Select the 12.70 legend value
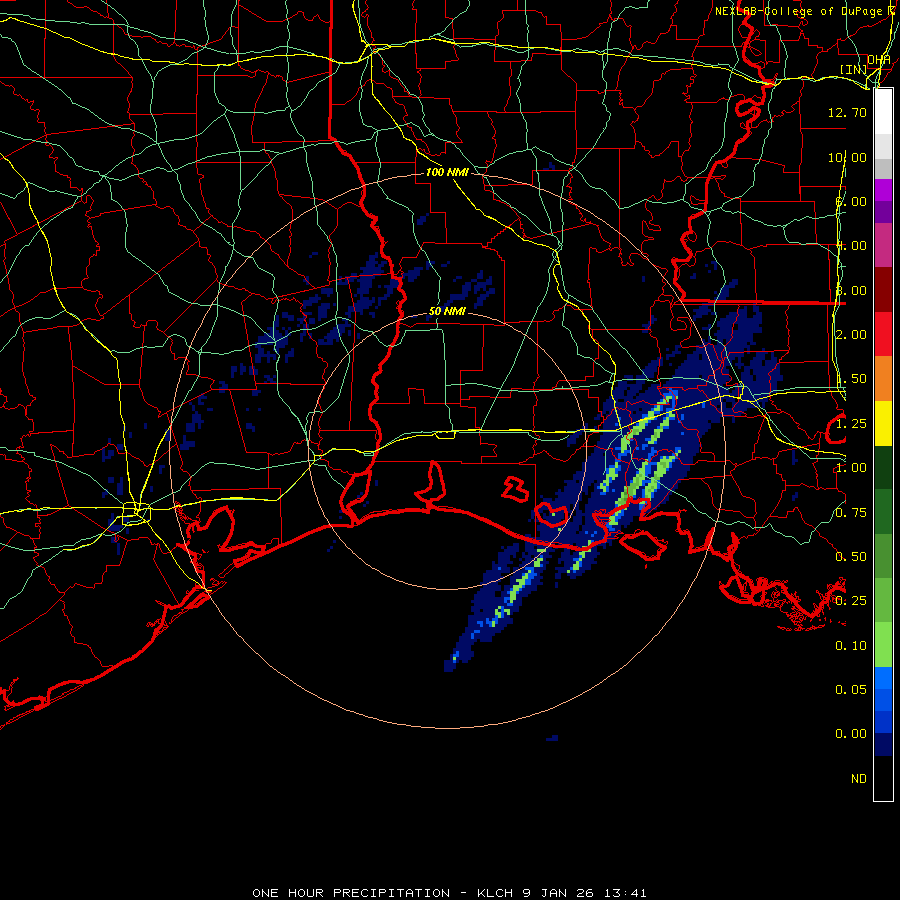Image resolution: width=900 pixels, height=900 pixels. 847,112
